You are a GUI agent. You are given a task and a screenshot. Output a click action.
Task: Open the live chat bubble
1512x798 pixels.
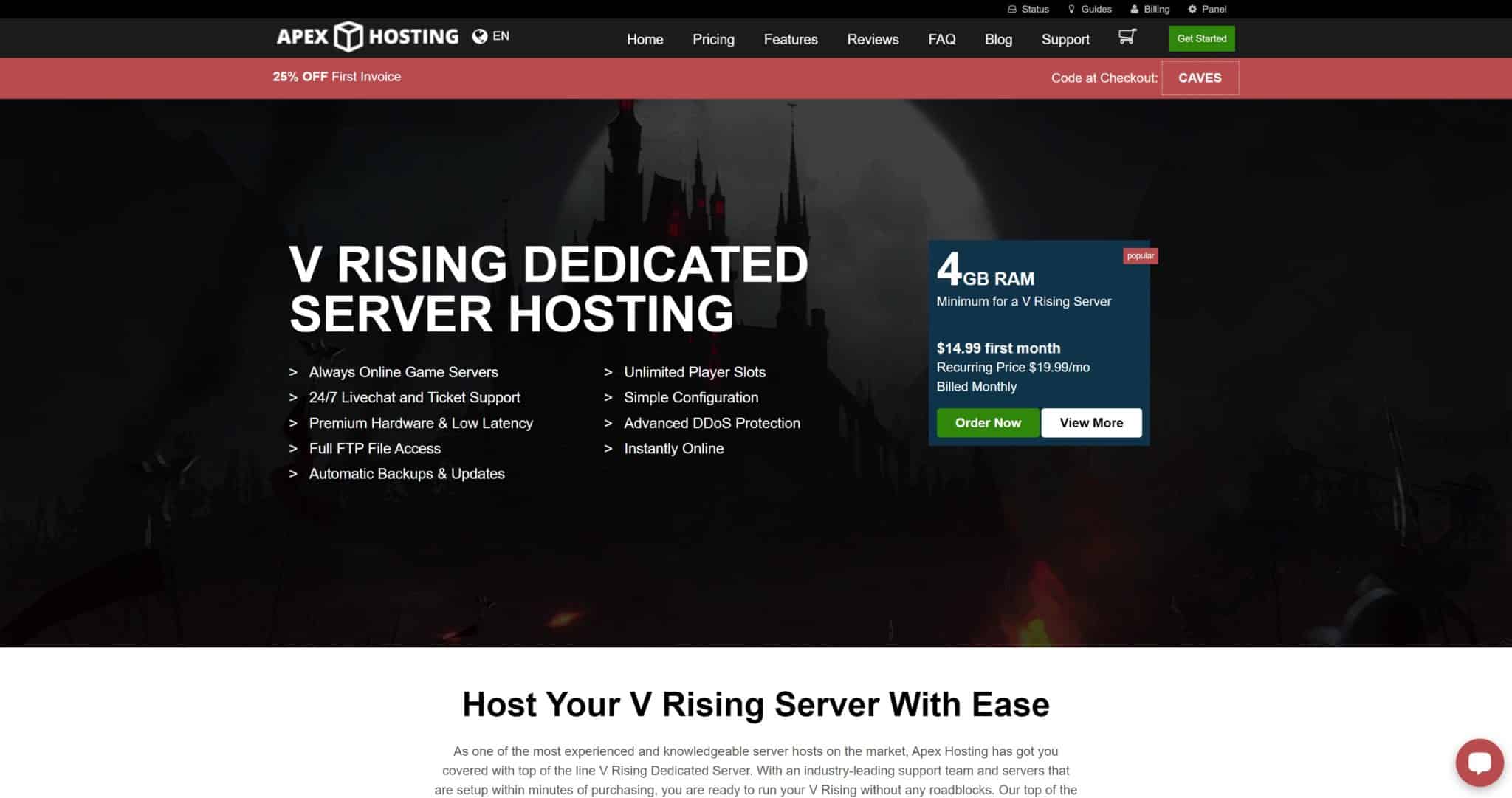1480,763
